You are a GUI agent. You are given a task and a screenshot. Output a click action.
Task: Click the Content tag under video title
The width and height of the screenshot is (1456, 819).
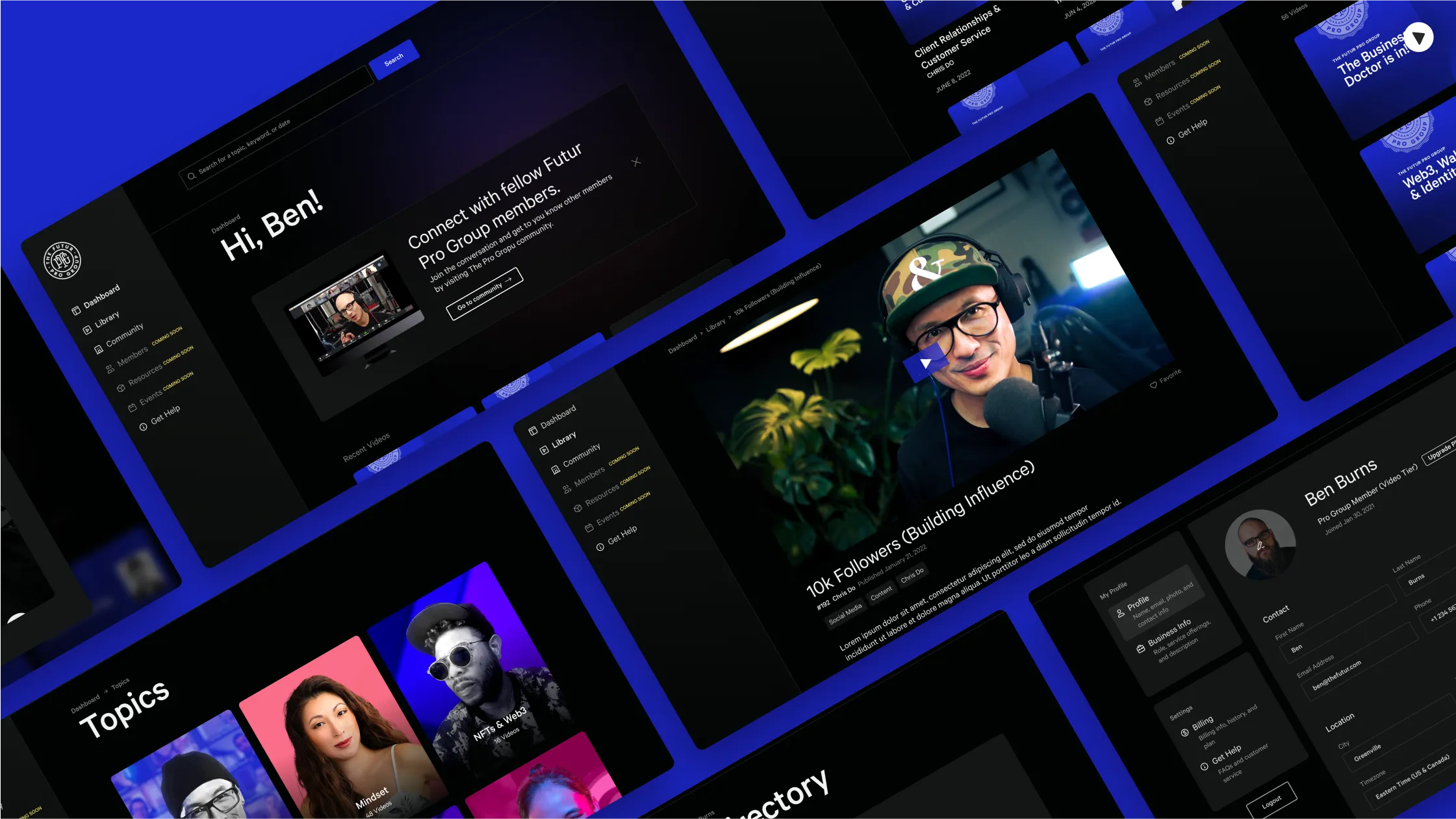[x=882, y=593]
